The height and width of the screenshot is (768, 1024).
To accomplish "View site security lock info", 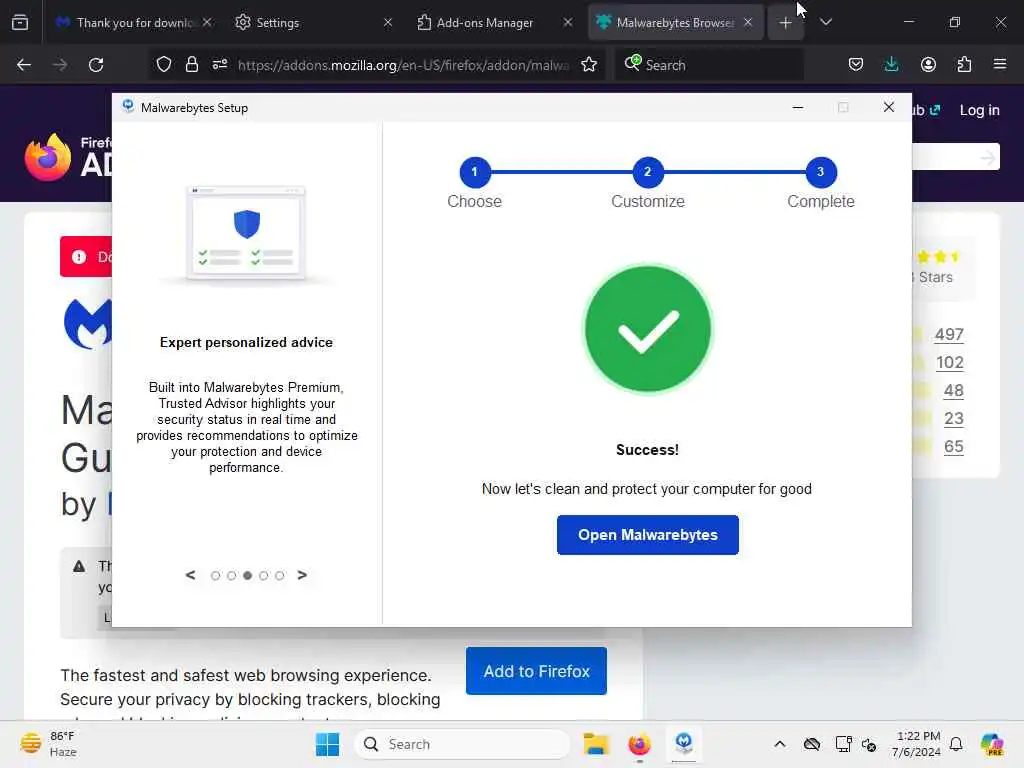I will [x=191, y=64].
